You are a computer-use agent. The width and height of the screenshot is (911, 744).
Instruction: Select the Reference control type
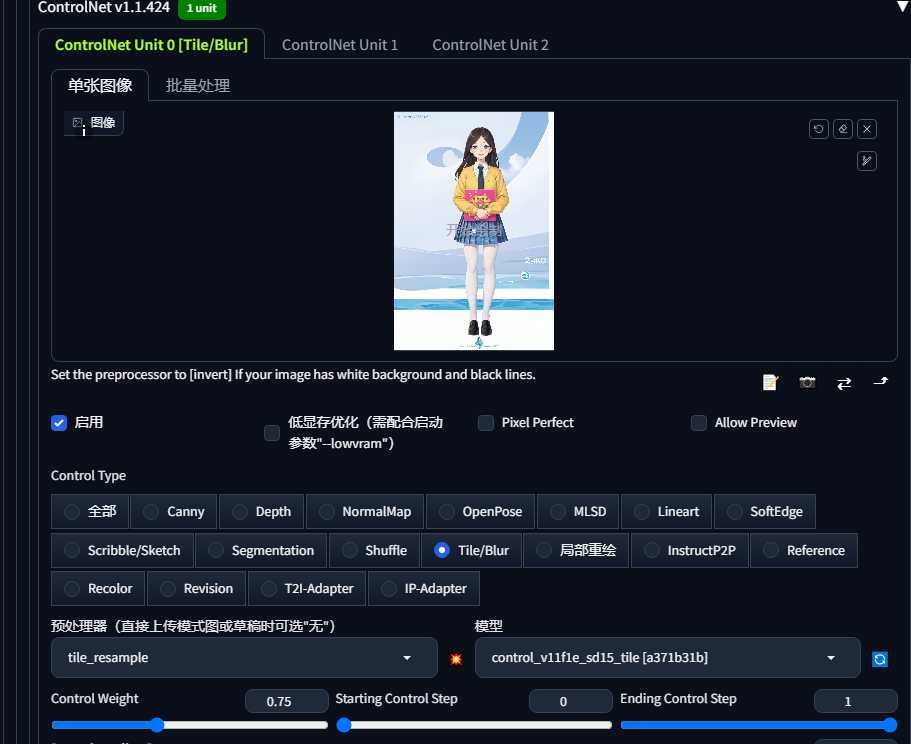pyautogui.click(x=804, y=551)
